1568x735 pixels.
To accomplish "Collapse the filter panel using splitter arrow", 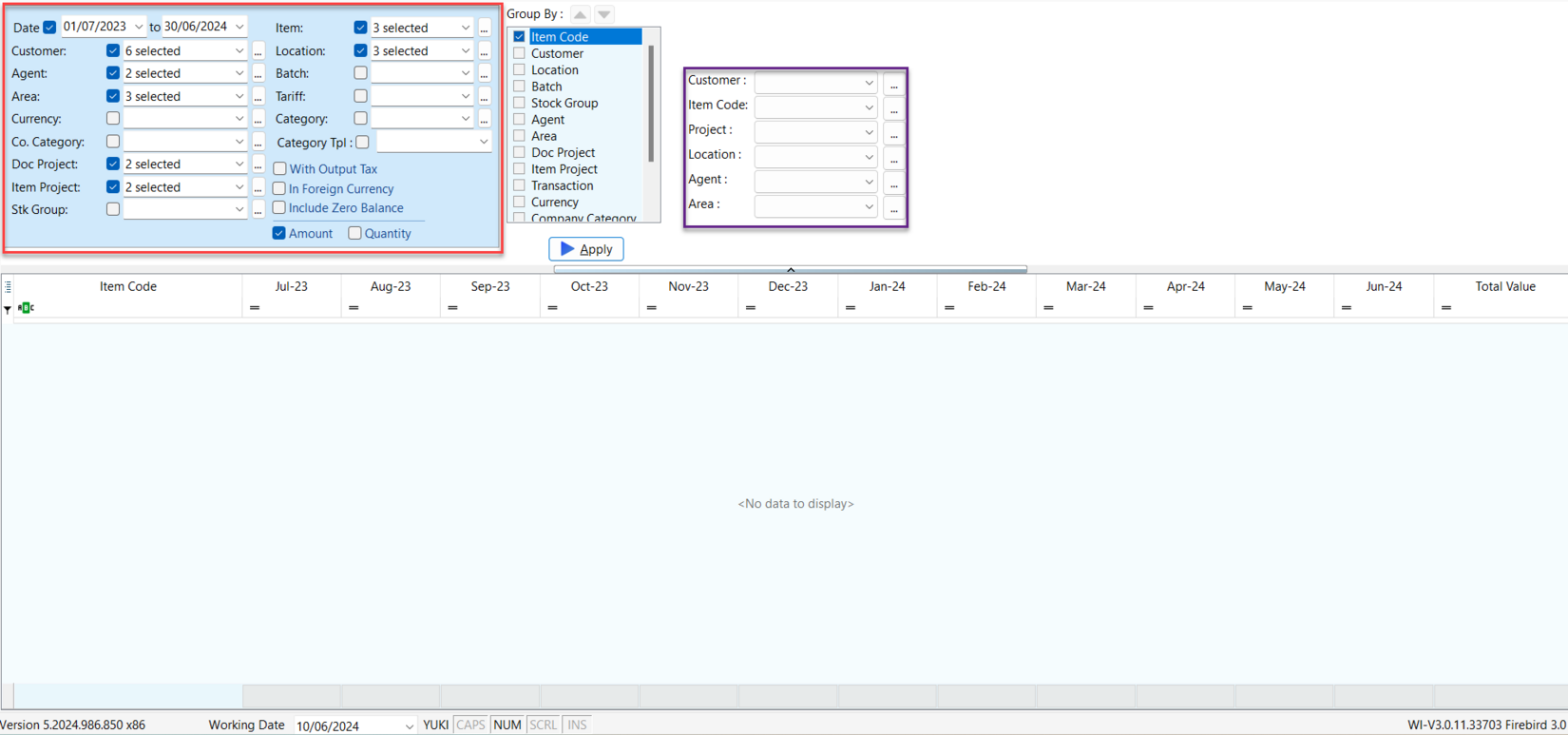I will 790,270.
